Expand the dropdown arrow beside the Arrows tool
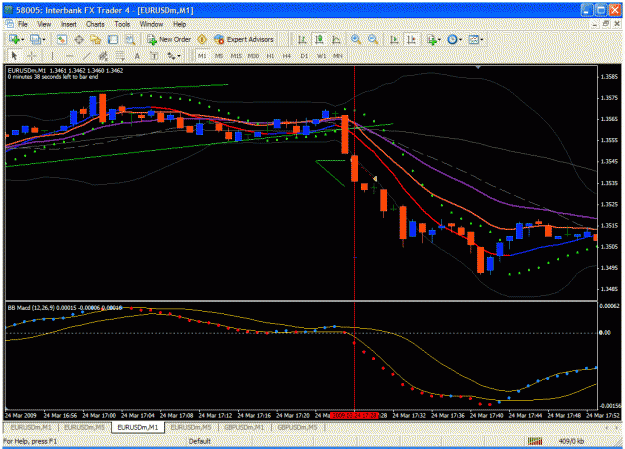Viewport: 625px width, 449px height. click(179, 56)
